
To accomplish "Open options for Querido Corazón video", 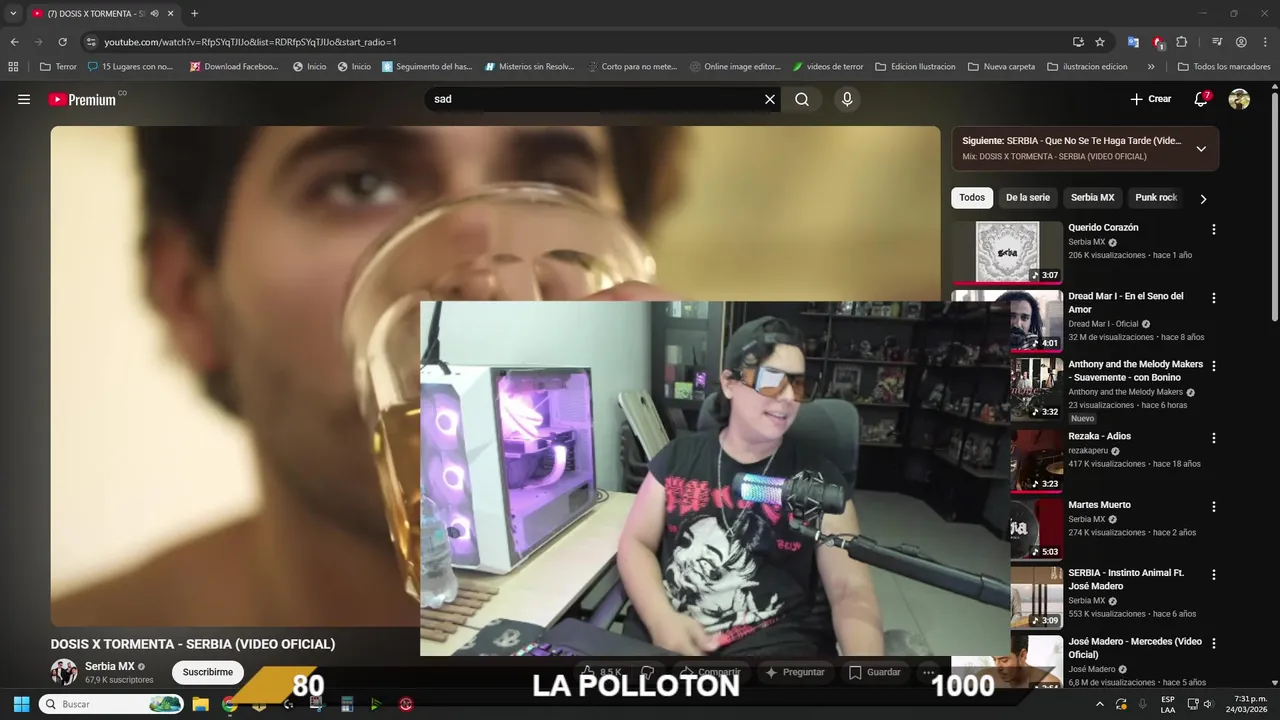I will coord(1214,229).
